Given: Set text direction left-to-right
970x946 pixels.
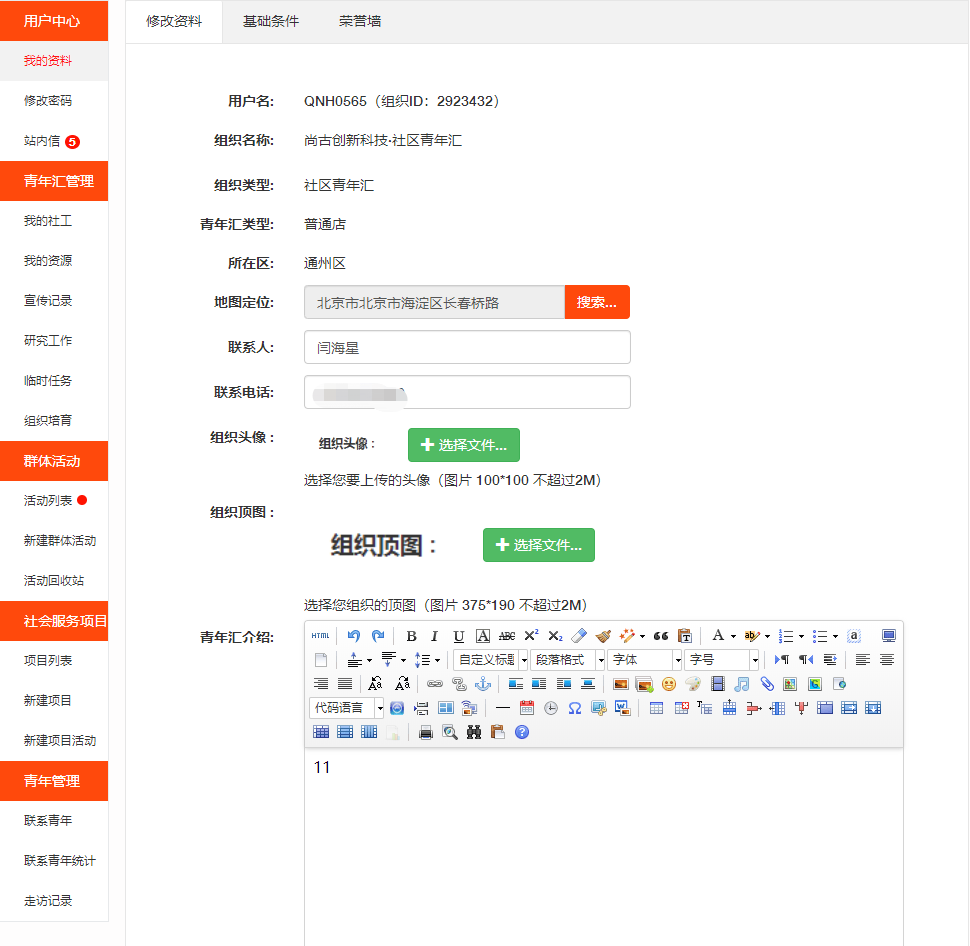Looking at the screenshot, I should [x=781, y=660].
